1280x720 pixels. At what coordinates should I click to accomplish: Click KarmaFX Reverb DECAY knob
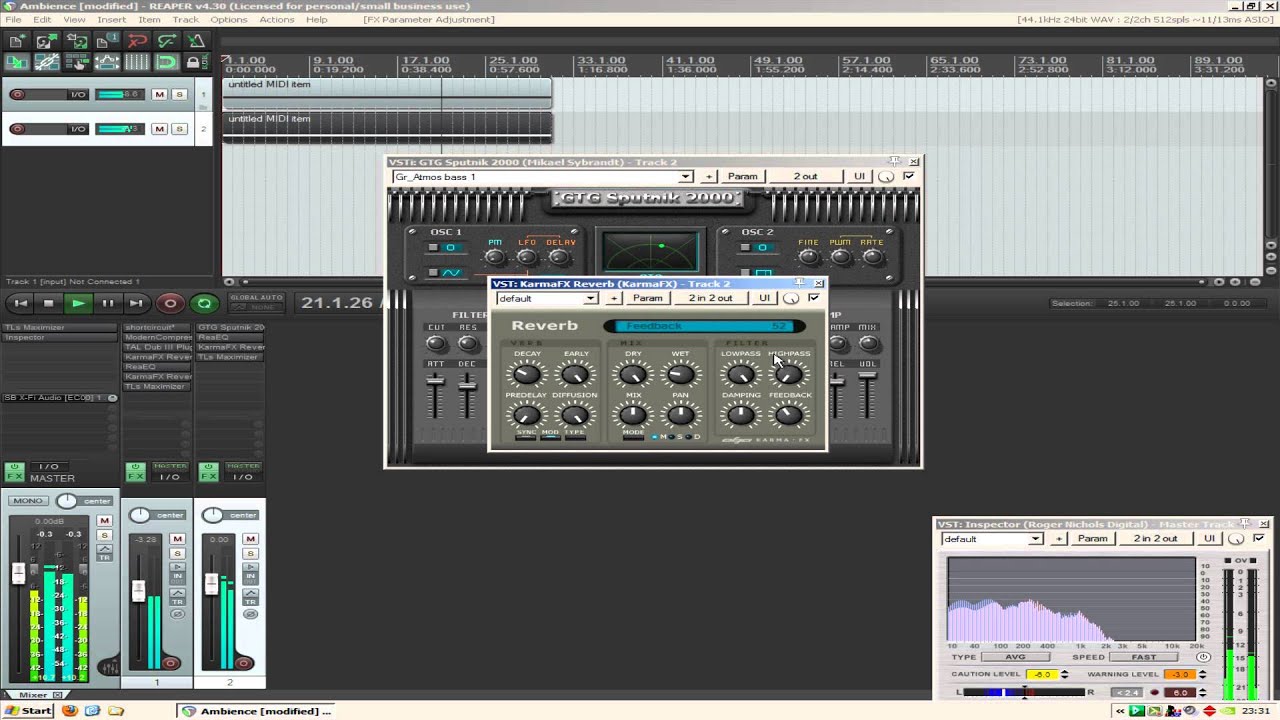coord(526,375)
